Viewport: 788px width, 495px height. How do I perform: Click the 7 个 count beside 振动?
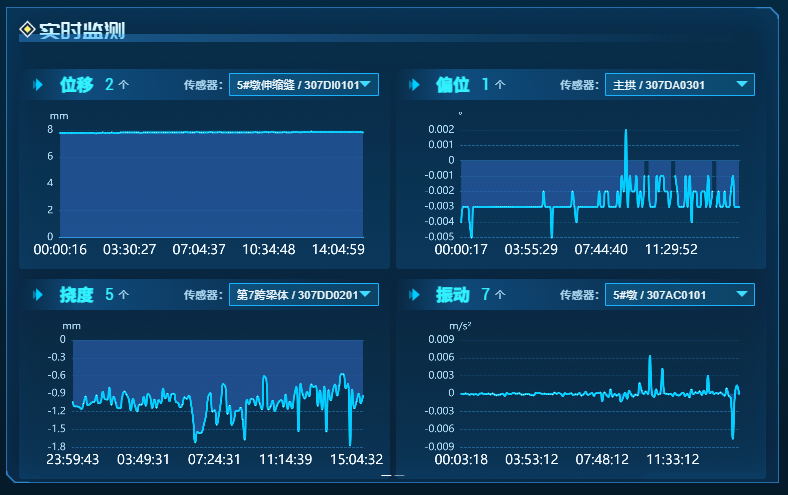coord(493,295)
